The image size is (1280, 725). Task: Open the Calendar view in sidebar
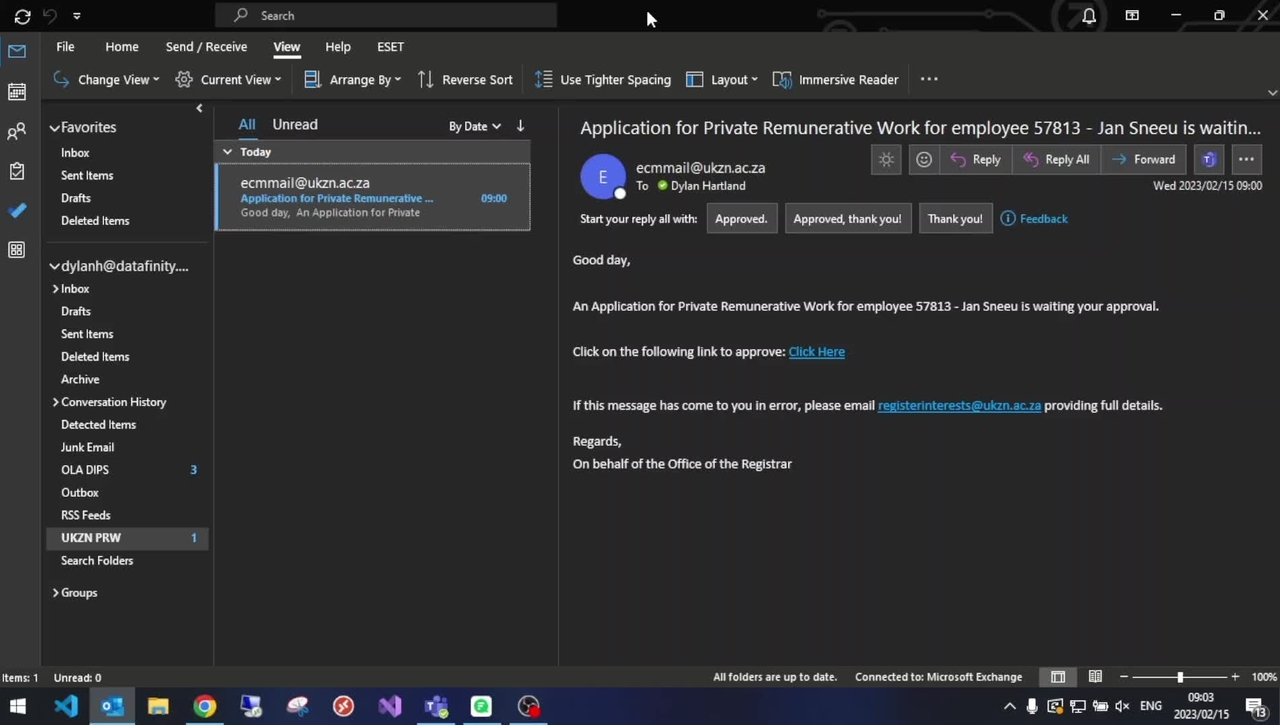coord(17,91)
